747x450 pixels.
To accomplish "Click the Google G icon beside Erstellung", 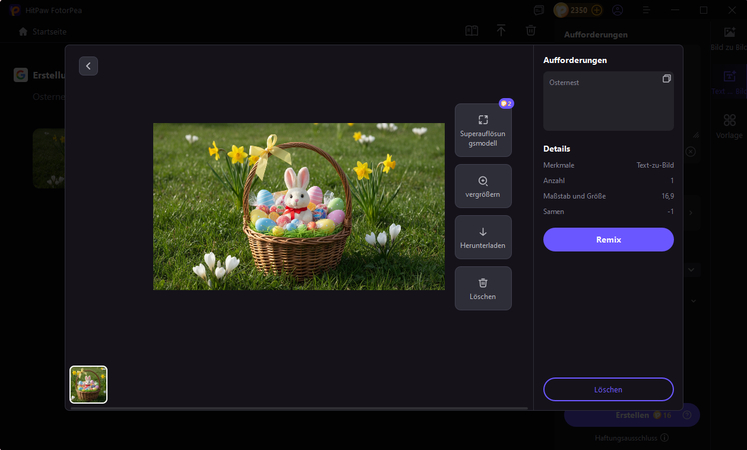I will (20, 75).
